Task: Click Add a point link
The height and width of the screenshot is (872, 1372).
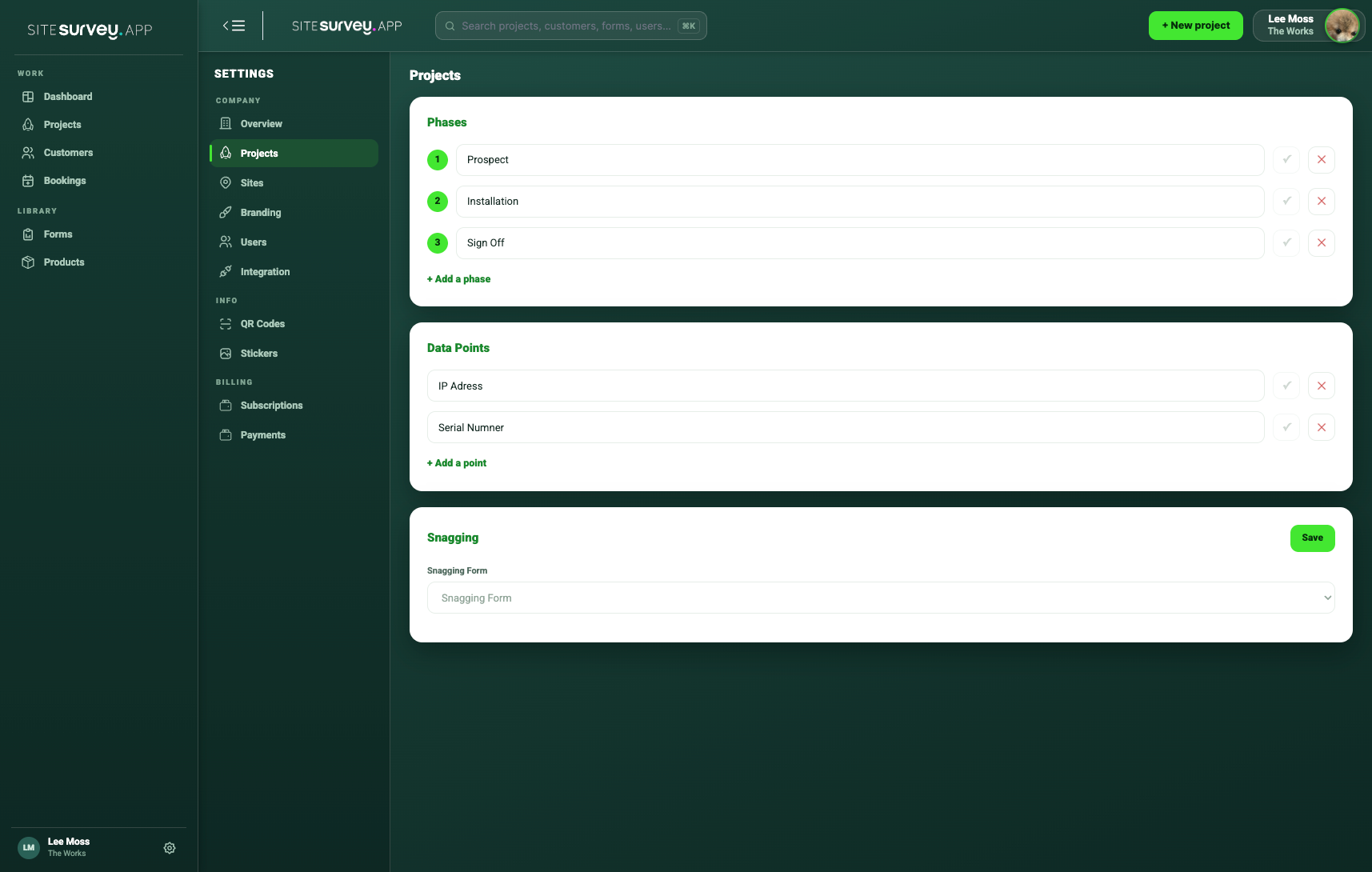Action: [457, 463]
